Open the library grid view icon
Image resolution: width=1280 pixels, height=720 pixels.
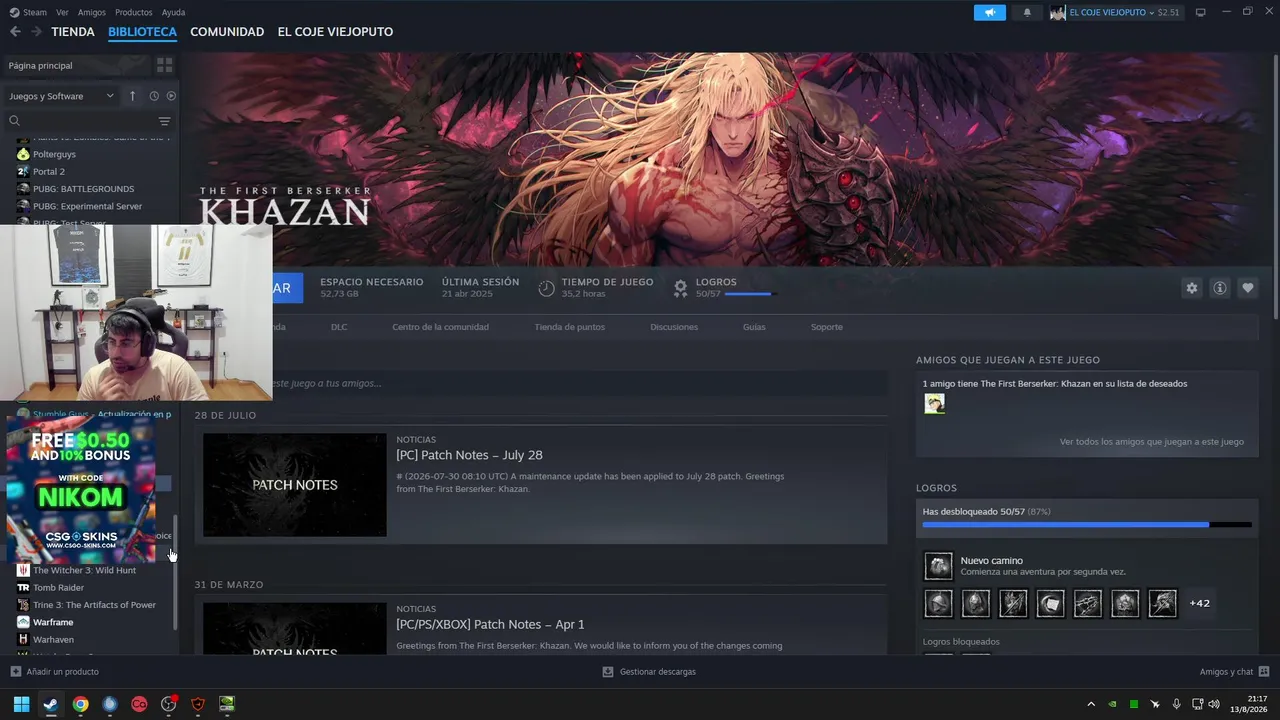(x=165, y=65)
